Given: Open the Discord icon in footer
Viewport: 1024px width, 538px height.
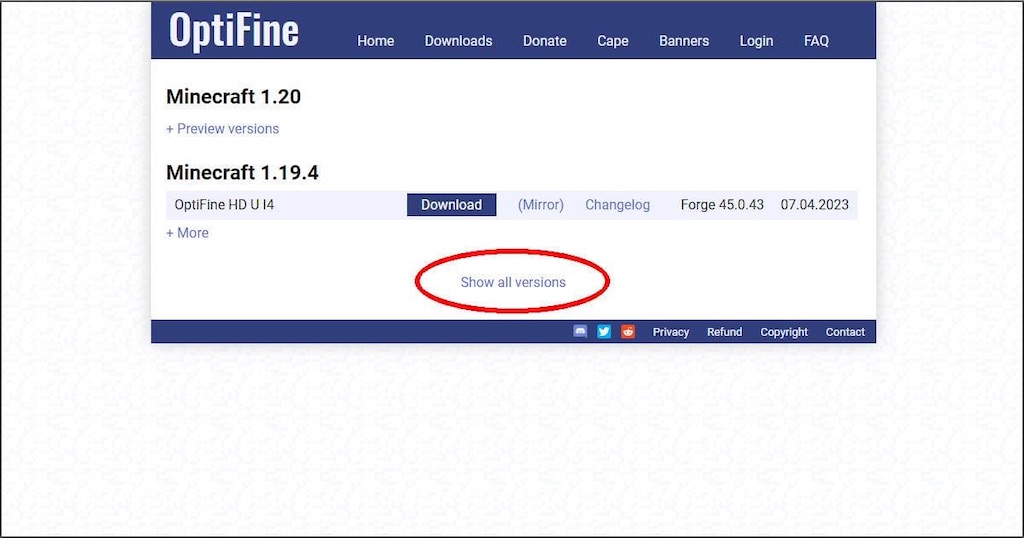Looking at the screenshot, I should [580, 331].
